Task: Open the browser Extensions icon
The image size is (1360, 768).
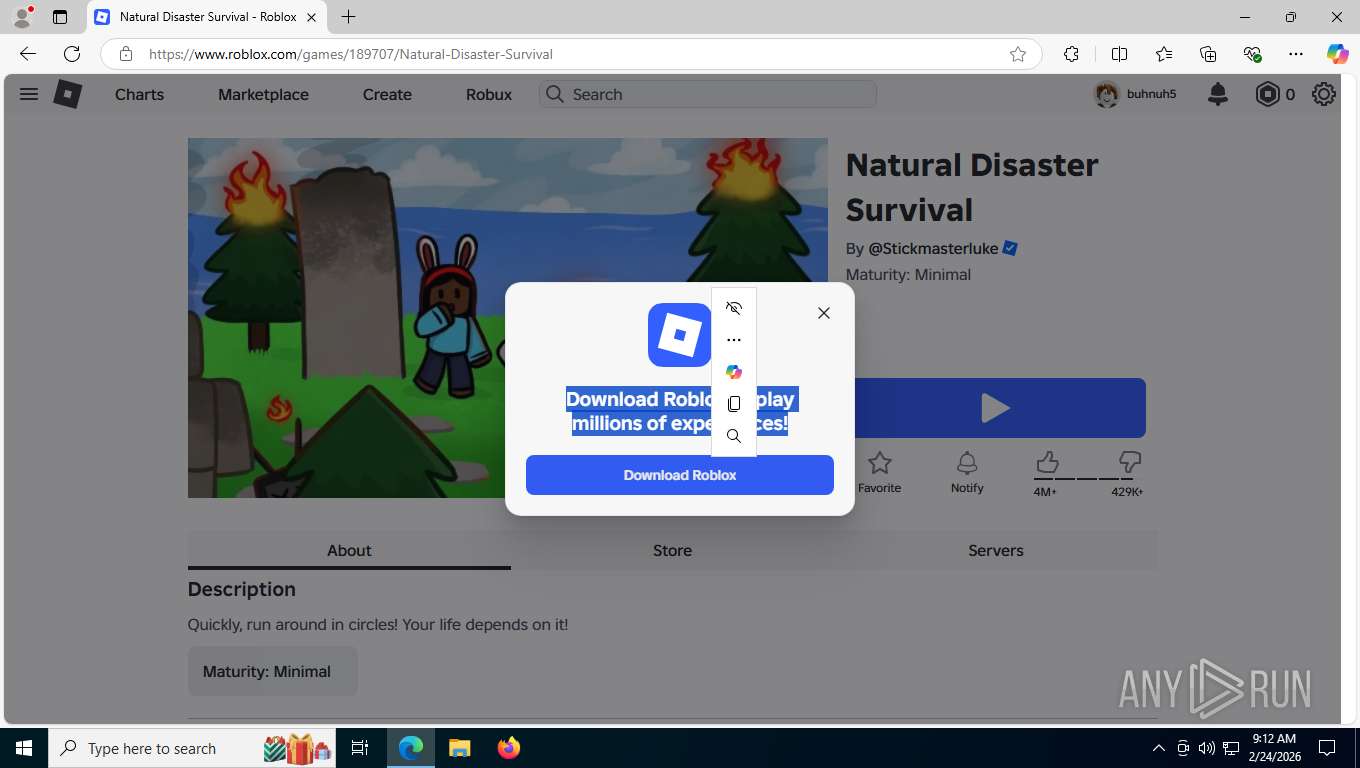Action: click(x=1071, y=54)
